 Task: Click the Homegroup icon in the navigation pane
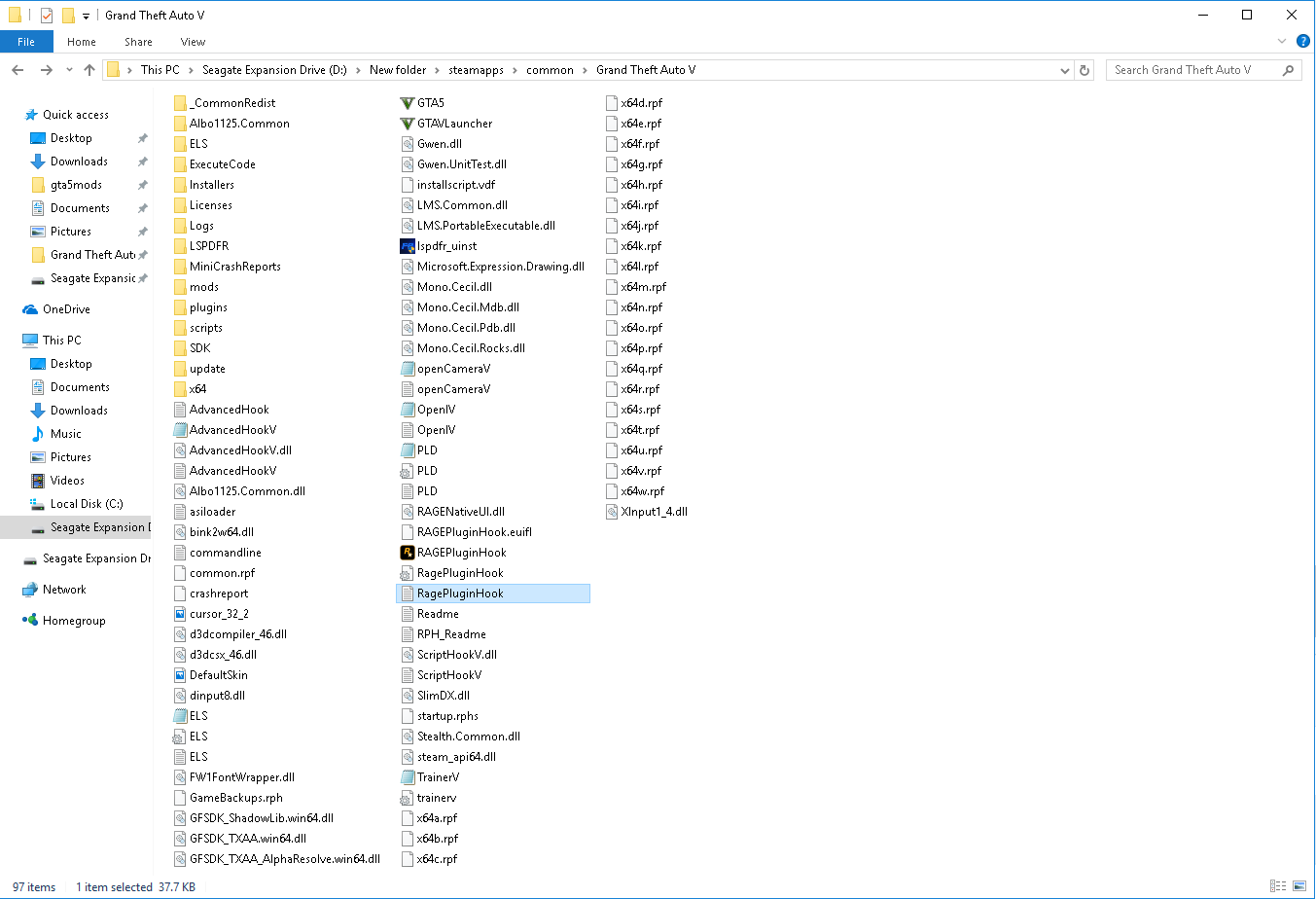30,621
